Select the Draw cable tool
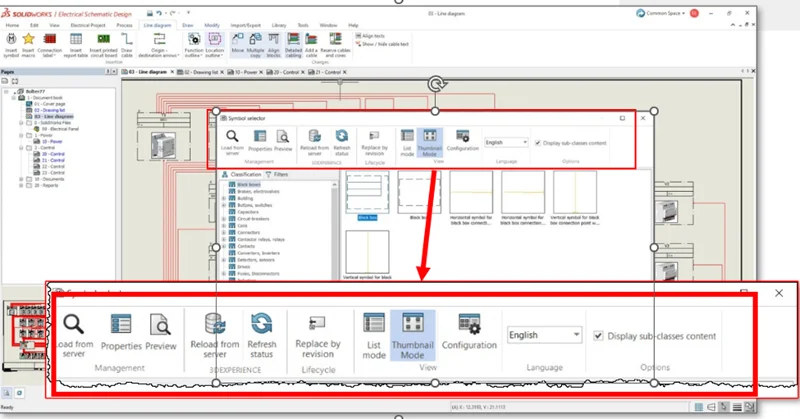 127,44
